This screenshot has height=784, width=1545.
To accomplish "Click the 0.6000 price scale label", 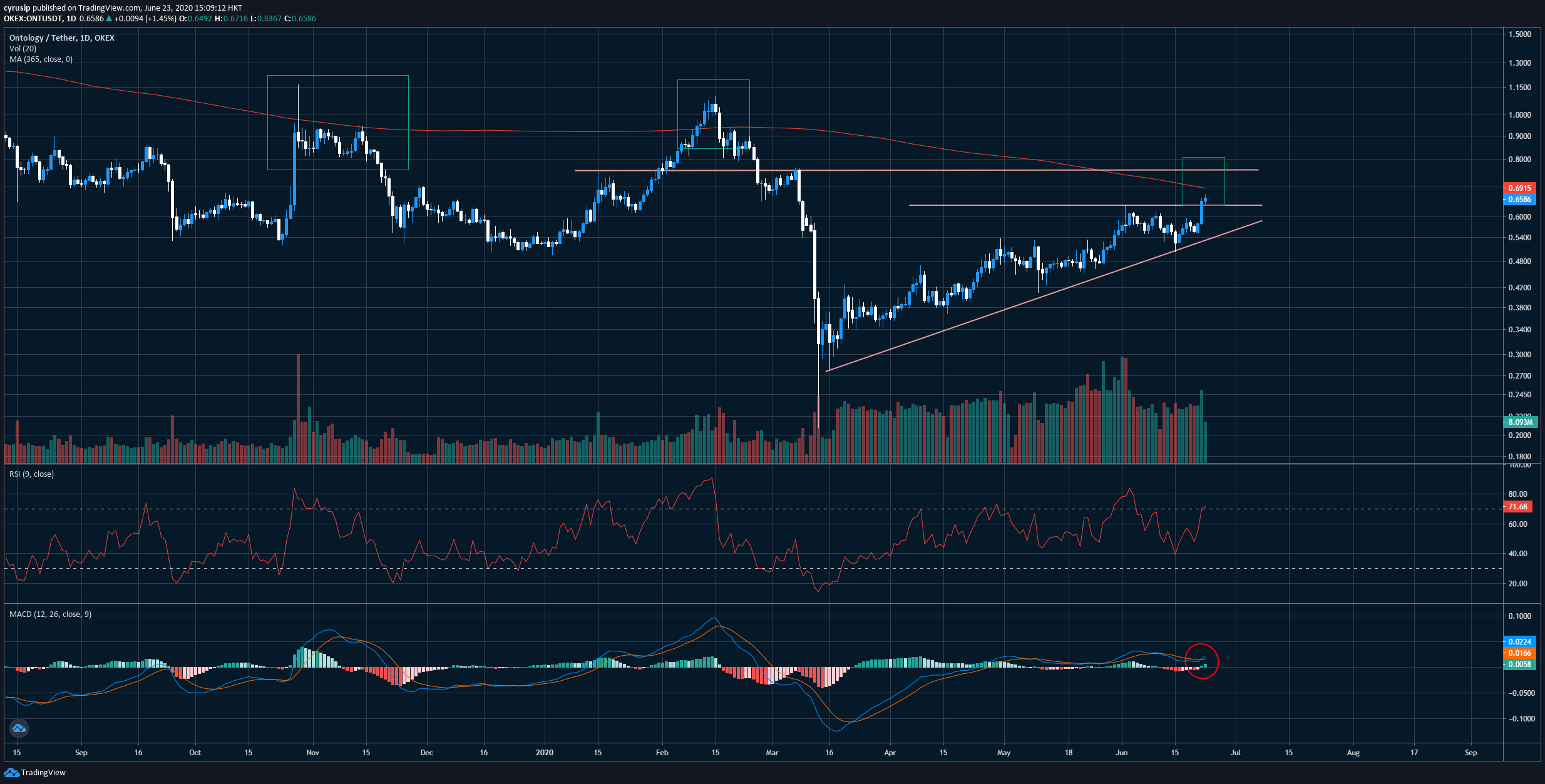I will point(1520,217).
